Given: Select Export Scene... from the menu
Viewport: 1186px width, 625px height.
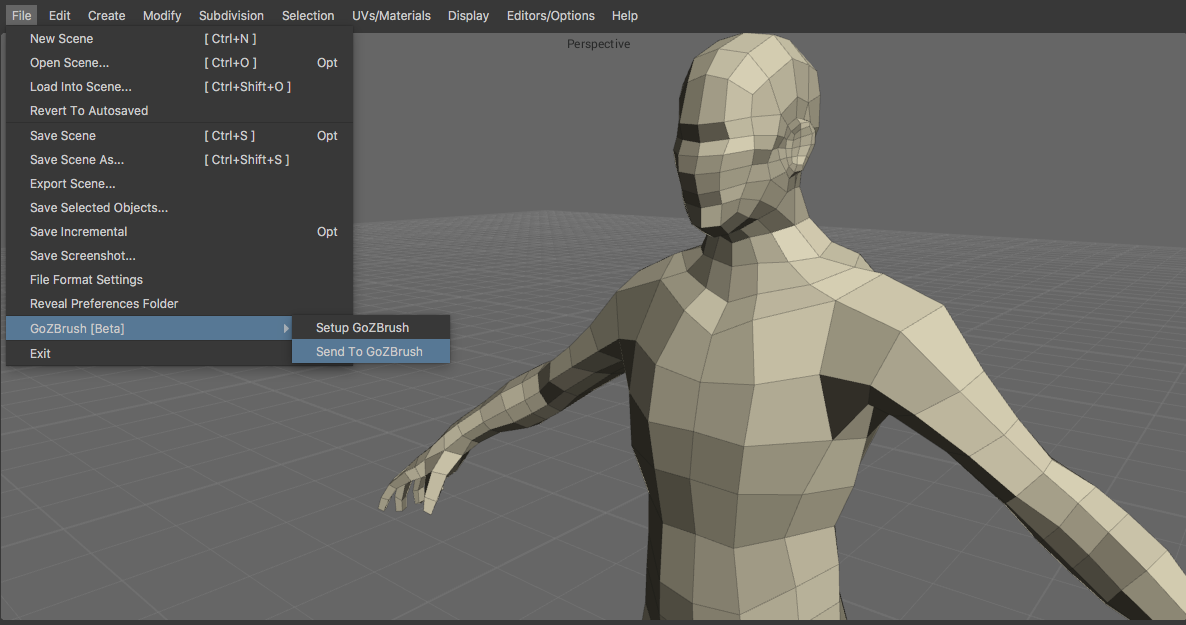Looking at the screenshot, I should tap(73, 184).
